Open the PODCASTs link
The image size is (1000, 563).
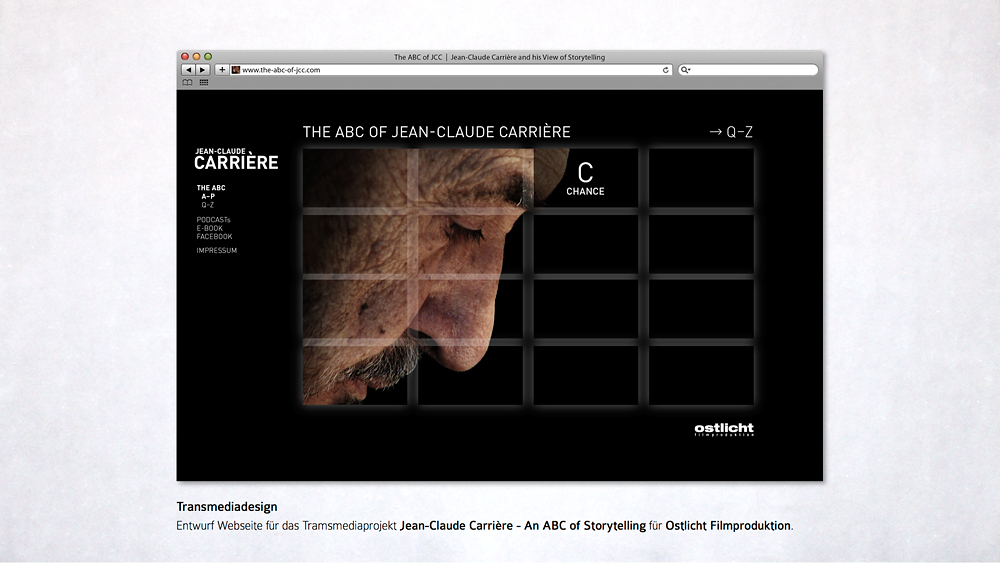pos(214,220)
